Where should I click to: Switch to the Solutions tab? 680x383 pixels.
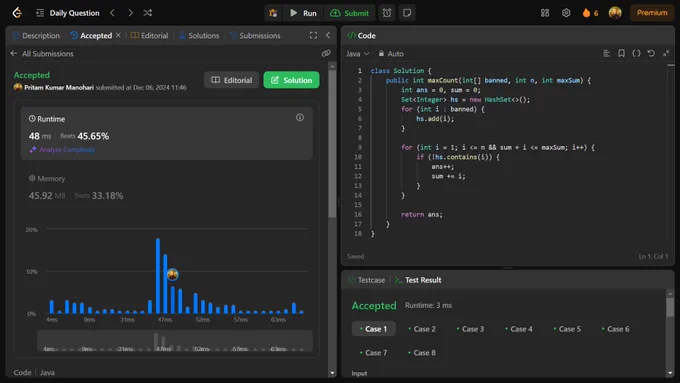click(199, 36)
